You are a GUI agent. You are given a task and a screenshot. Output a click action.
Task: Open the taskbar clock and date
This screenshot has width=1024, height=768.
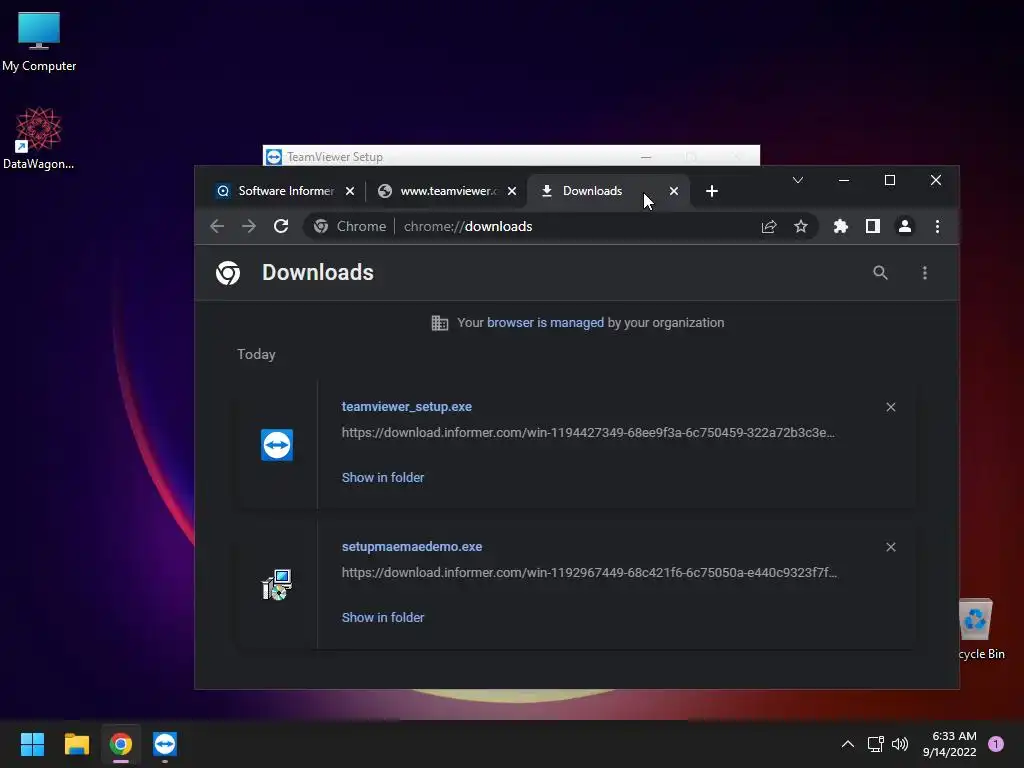950,744
